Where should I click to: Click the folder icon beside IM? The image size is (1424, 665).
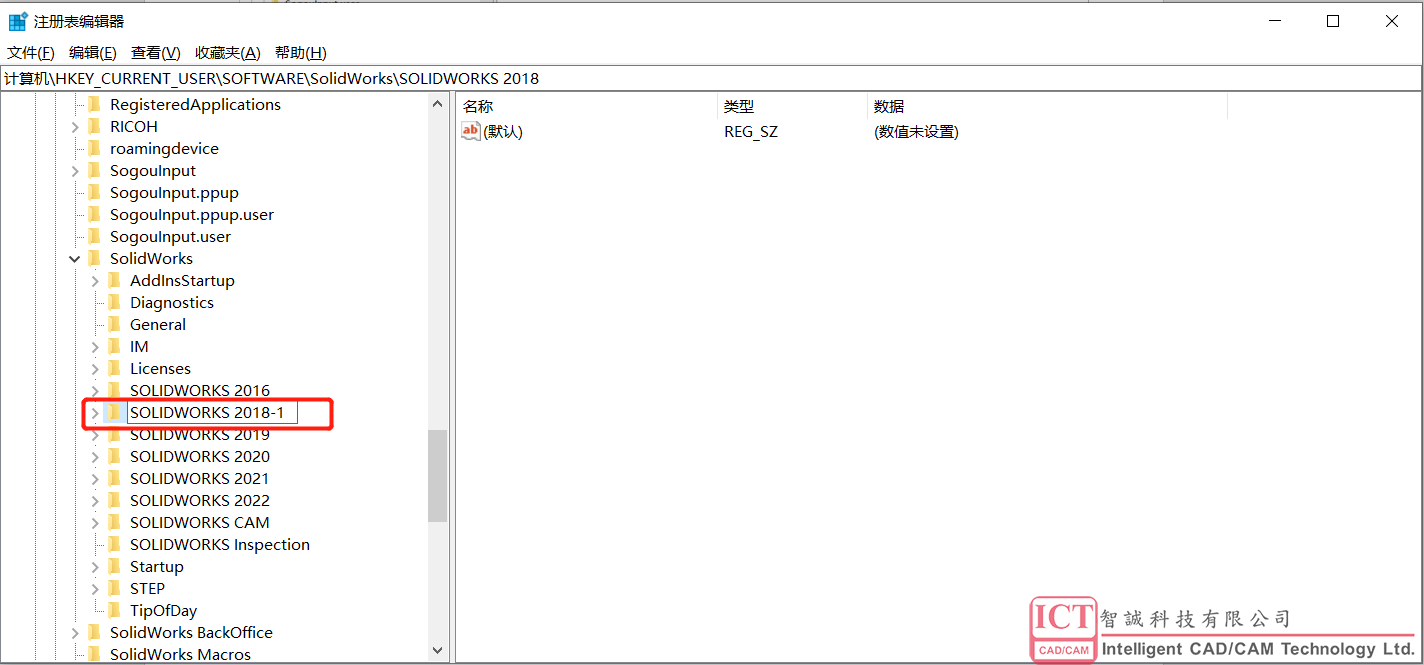(x=114, y=346)
